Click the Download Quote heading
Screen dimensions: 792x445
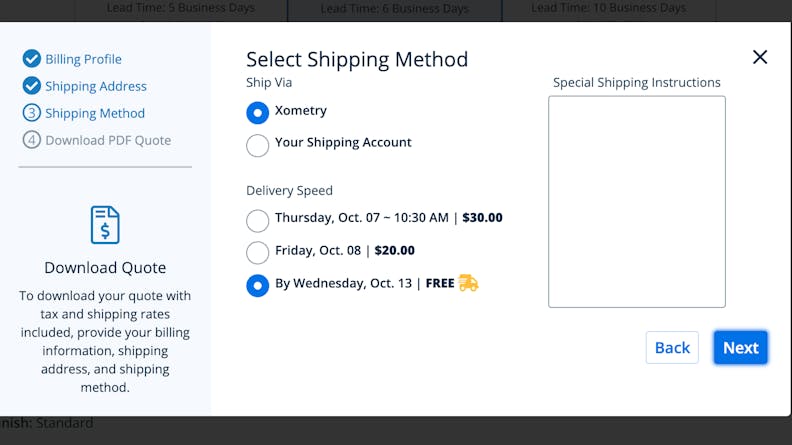105,268
